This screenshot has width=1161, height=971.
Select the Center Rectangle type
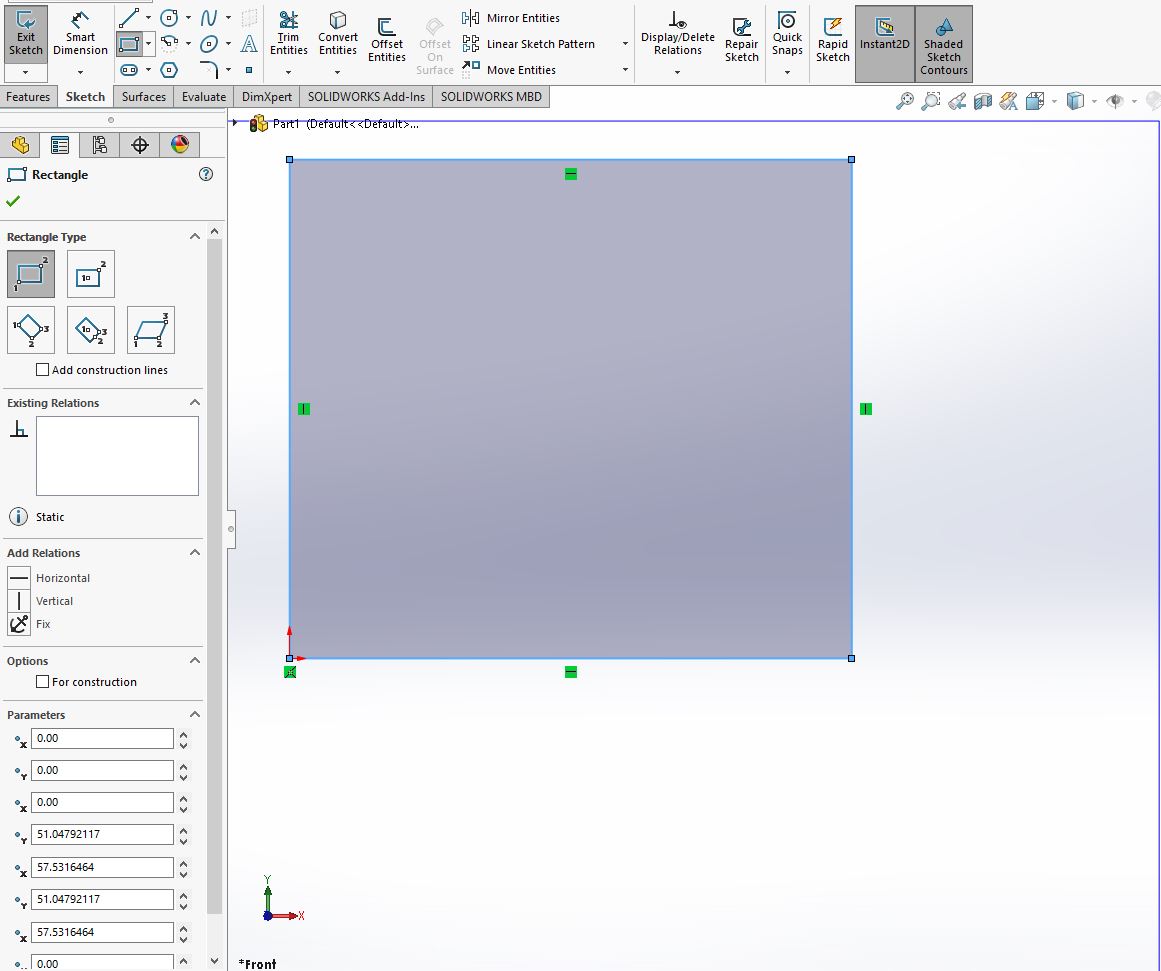90,273
